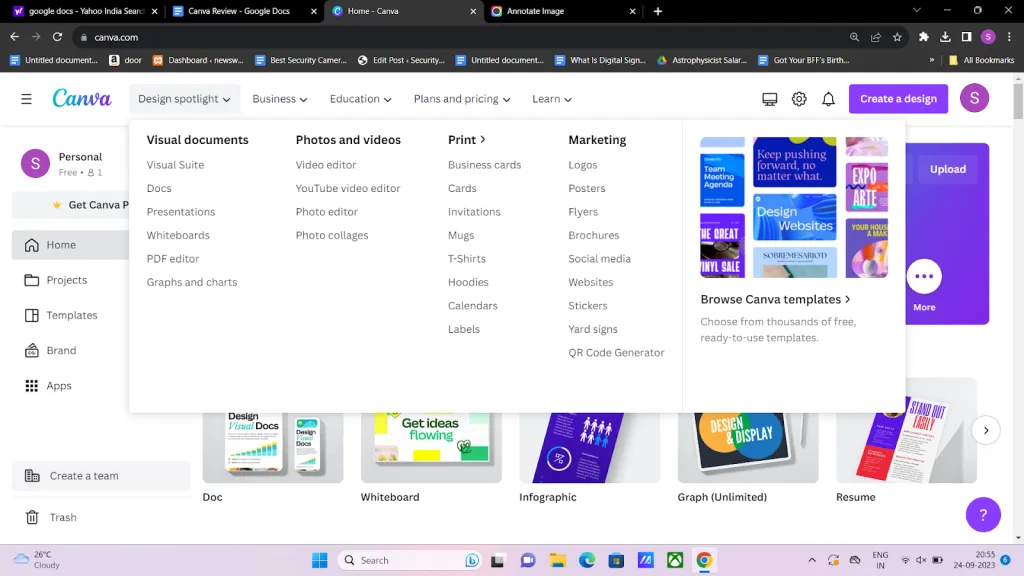Viewport: 1024px width, 576px height.
Task: Open the hamburger menu beside Canva logo
Action: tap(26, 99)
